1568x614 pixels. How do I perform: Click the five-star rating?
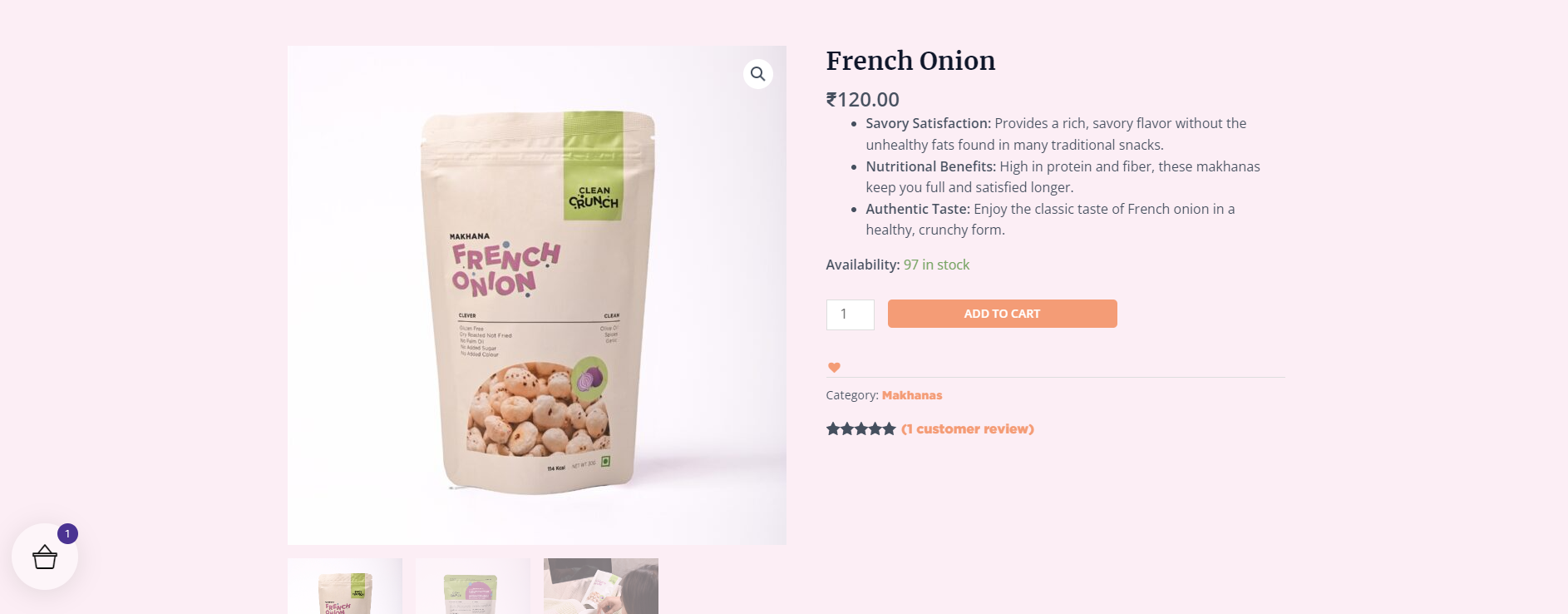coord(860,429)
